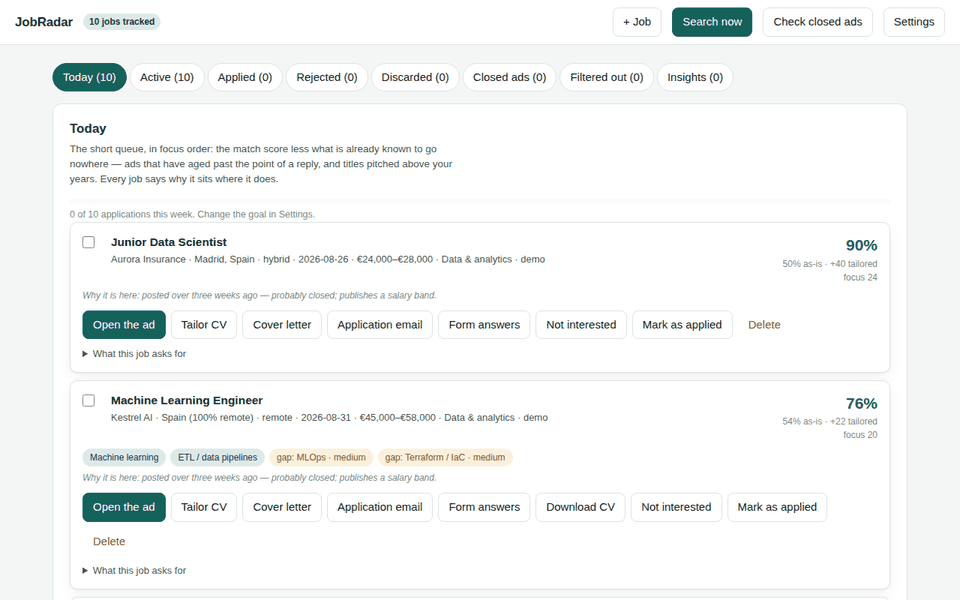Create Application email for Junior Data Scientist
The image size is (960, 600).
tap(380, 324)
